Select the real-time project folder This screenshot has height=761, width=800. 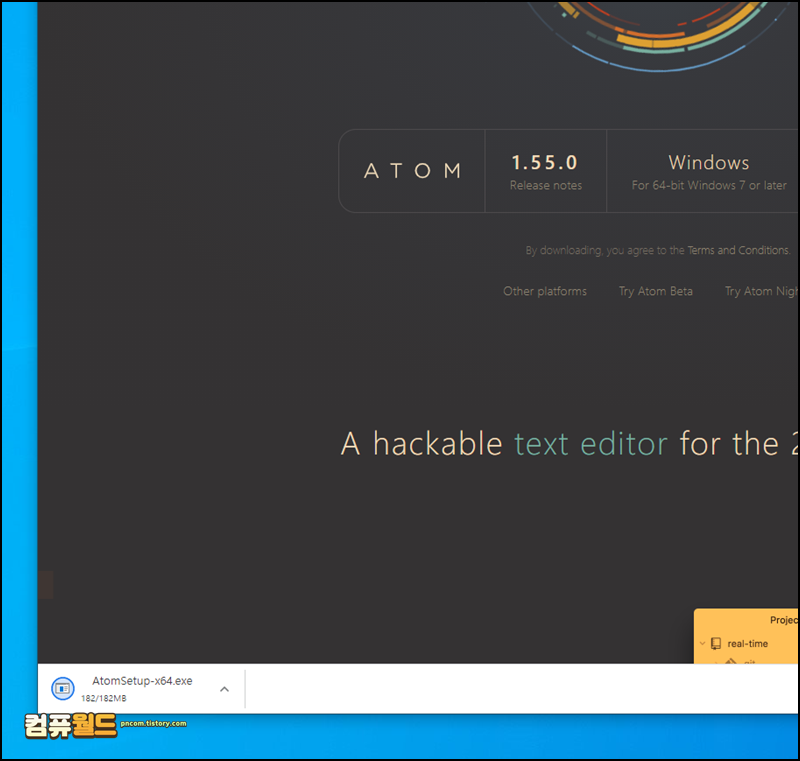click(747, 644)
